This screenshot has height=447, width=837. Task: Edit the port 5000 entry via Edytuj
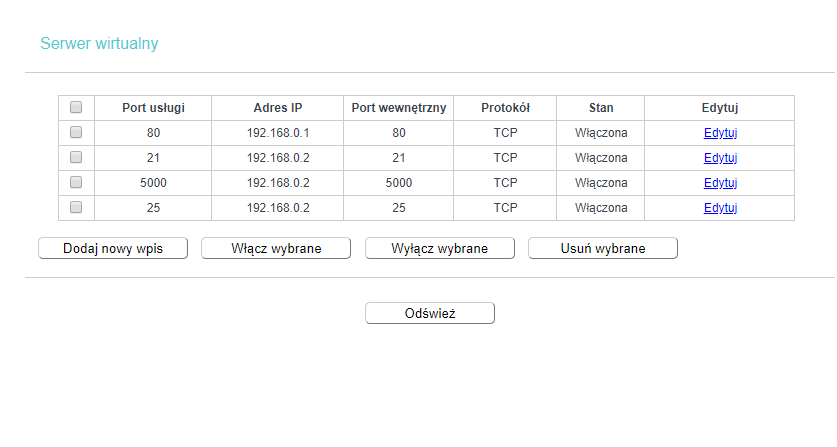pos(720,183)
